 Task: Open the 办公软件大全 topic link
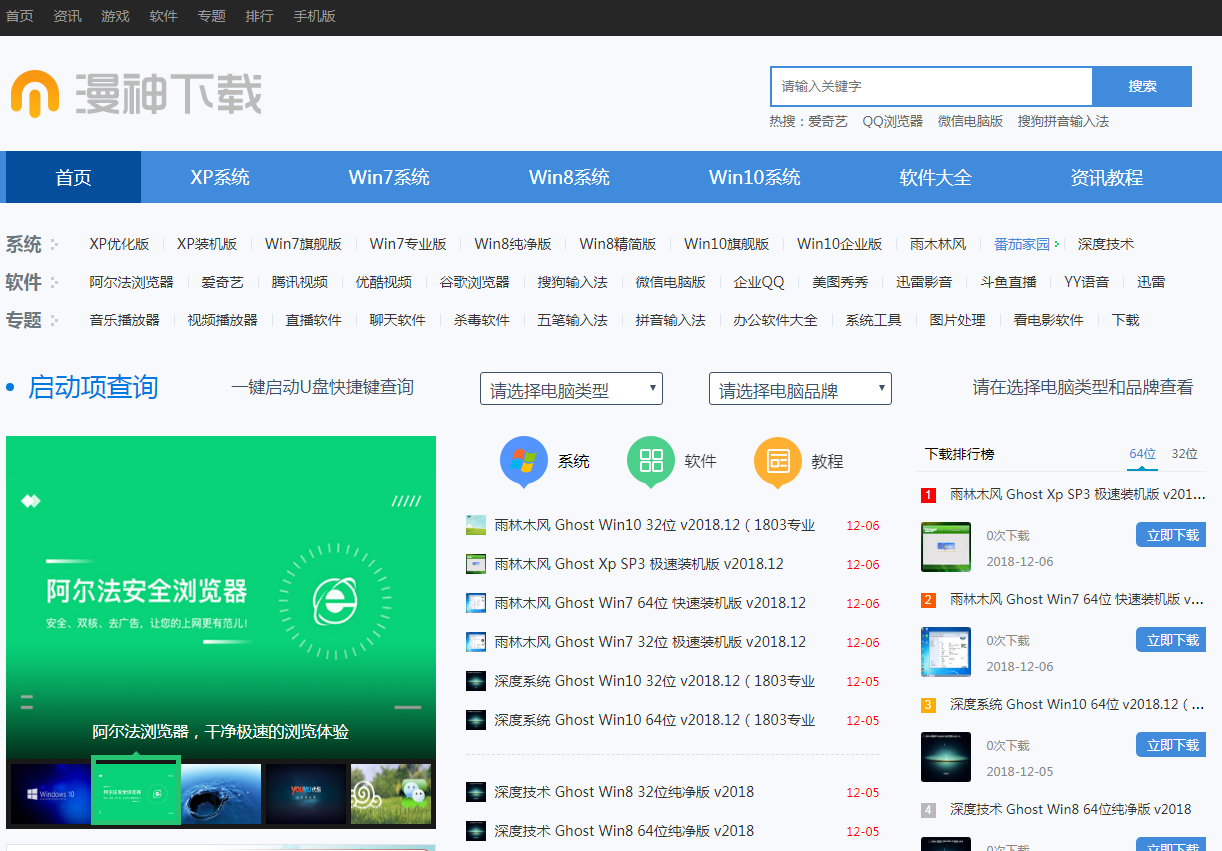point(775,320)
